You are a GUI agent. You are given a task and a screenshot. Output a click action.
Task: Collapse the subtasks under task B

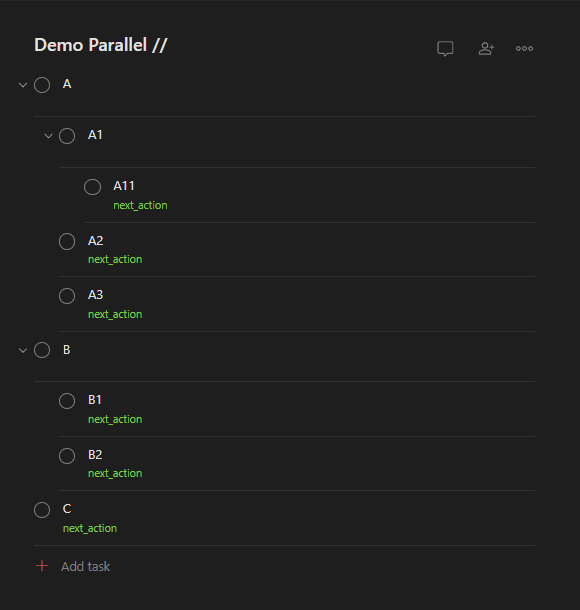coord(23,350)
